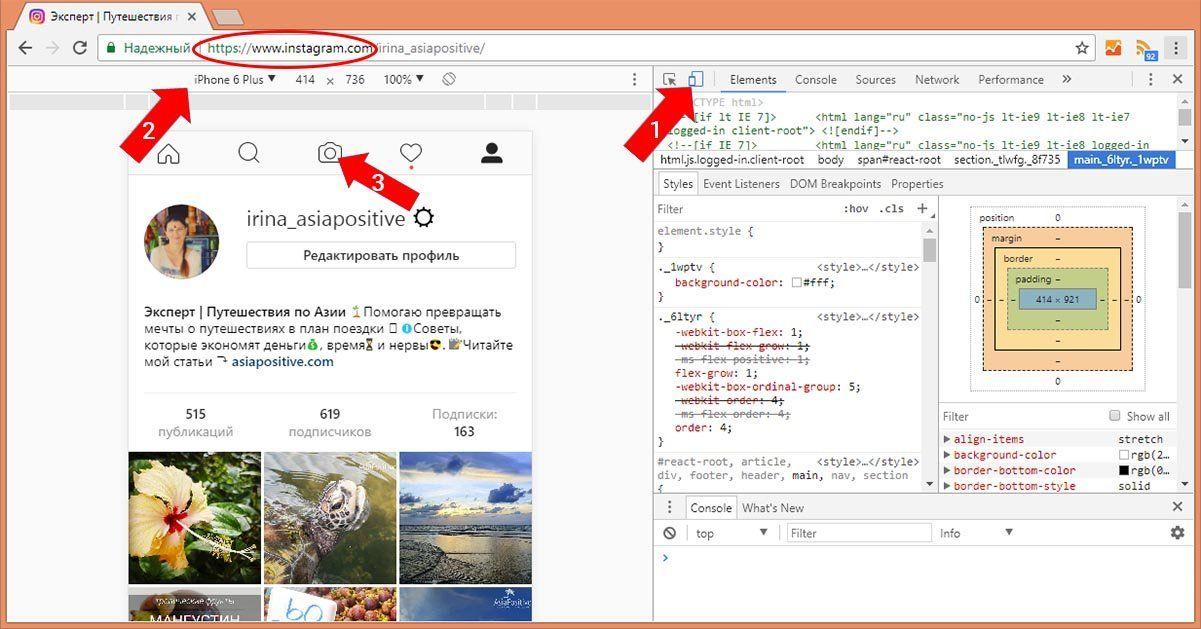Image resolution: width=1201 pixels, height=629 pixels.
Task: Open Instagram profile settings gear icon
Action: [x=424, y=219]
